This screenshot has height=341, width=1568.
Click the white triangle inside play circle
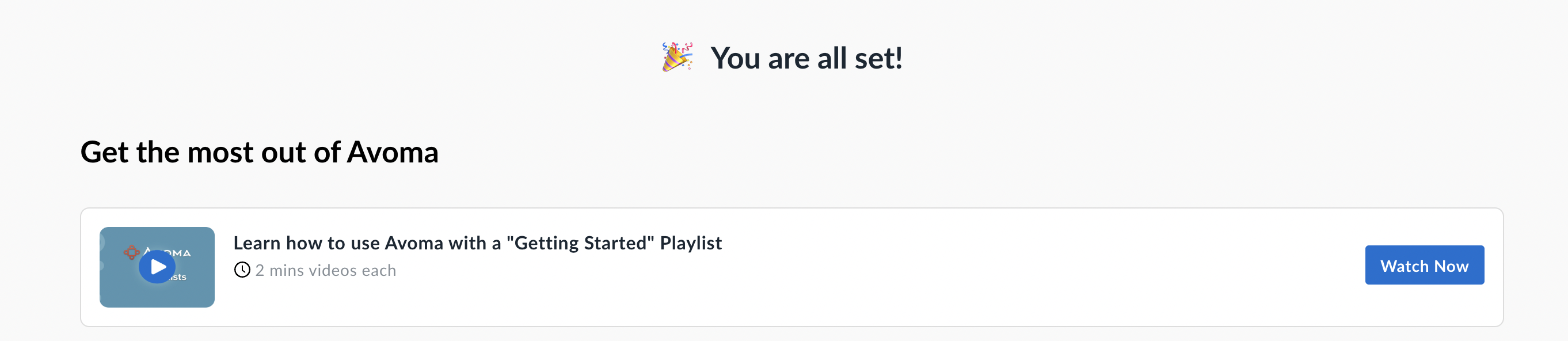pyautogui.click(x=158, y=267)
